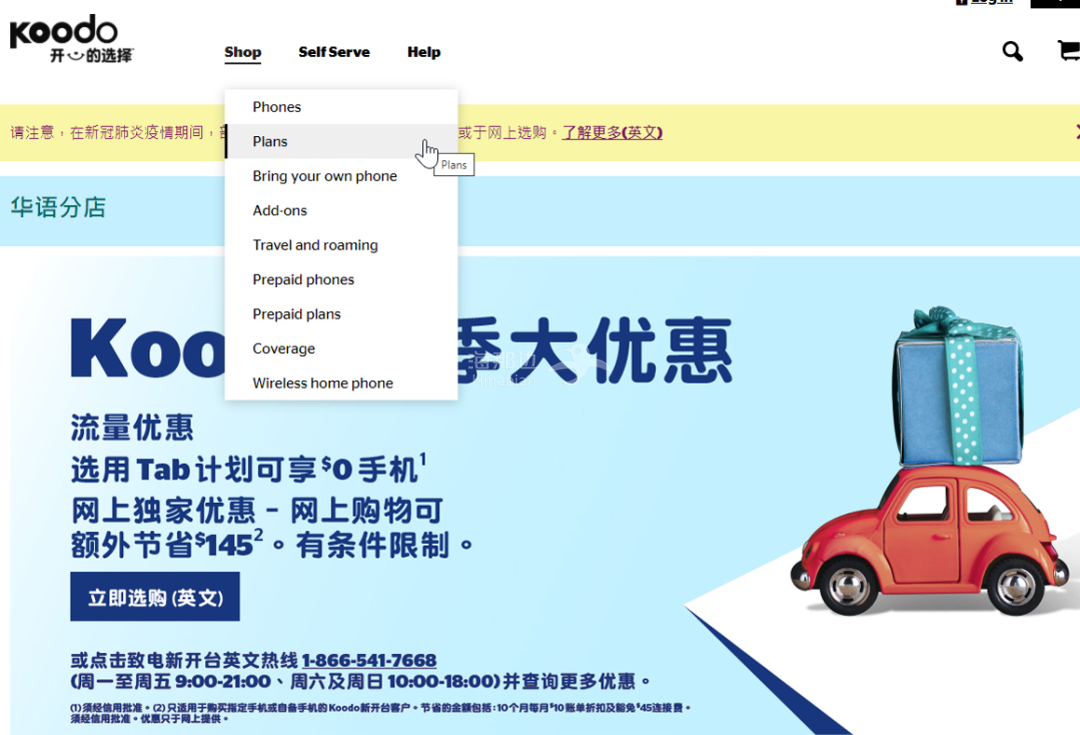Click the 流量优惠 text

(x=132, y=427)
